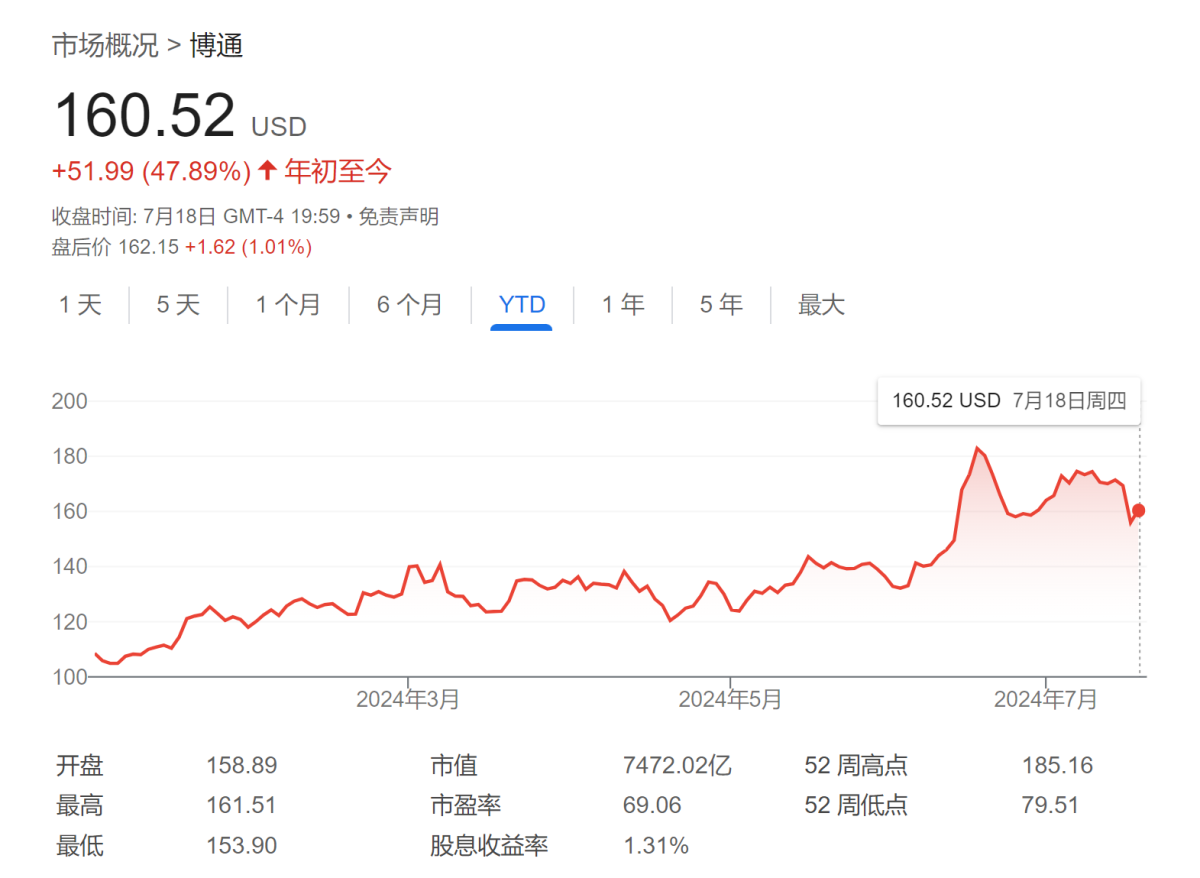Screen dimensions: 1200x878
Task: Switch to the 1年 chart range
Action: tap(623, 305)
